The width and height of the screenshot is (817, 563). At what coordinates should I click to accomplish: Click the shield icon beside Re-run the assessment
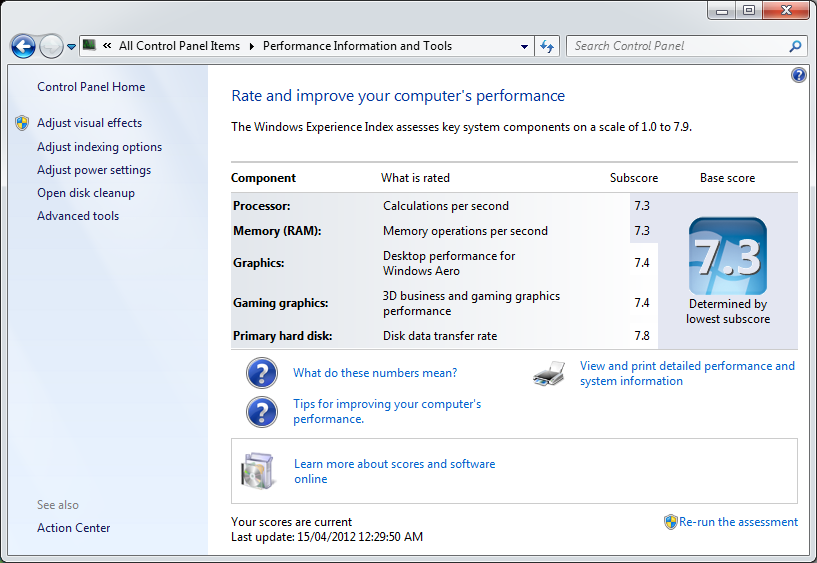[671, 522]
